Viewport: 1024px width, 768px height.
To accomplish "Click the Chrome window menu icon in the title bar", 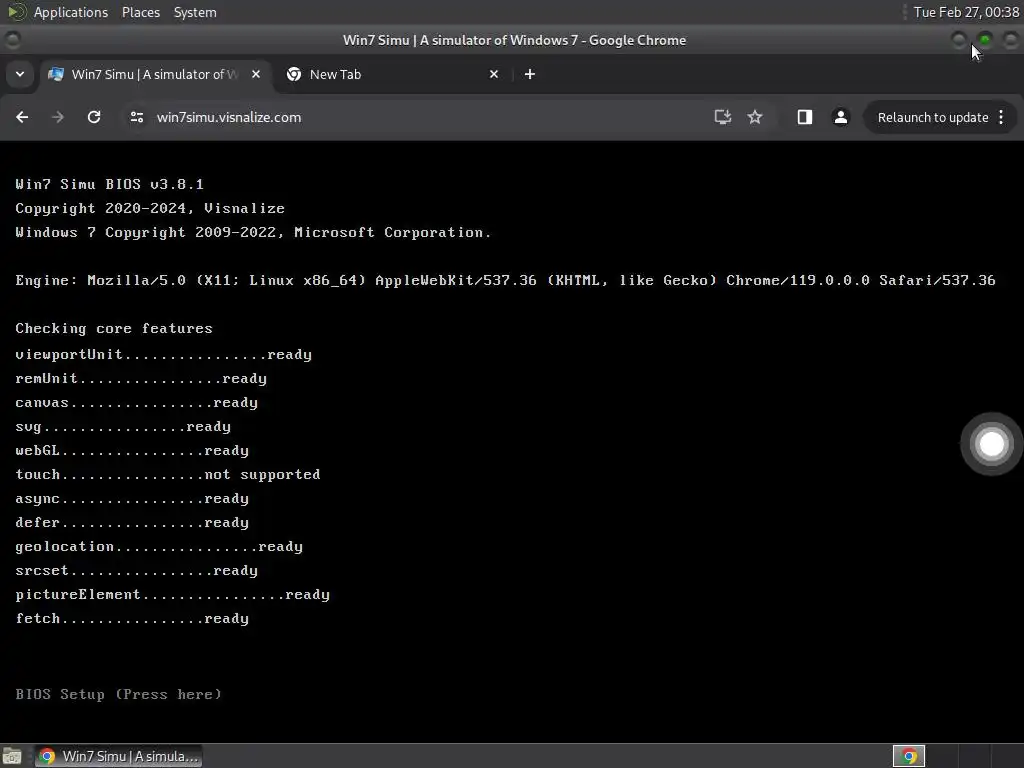I will pos(12,40).
